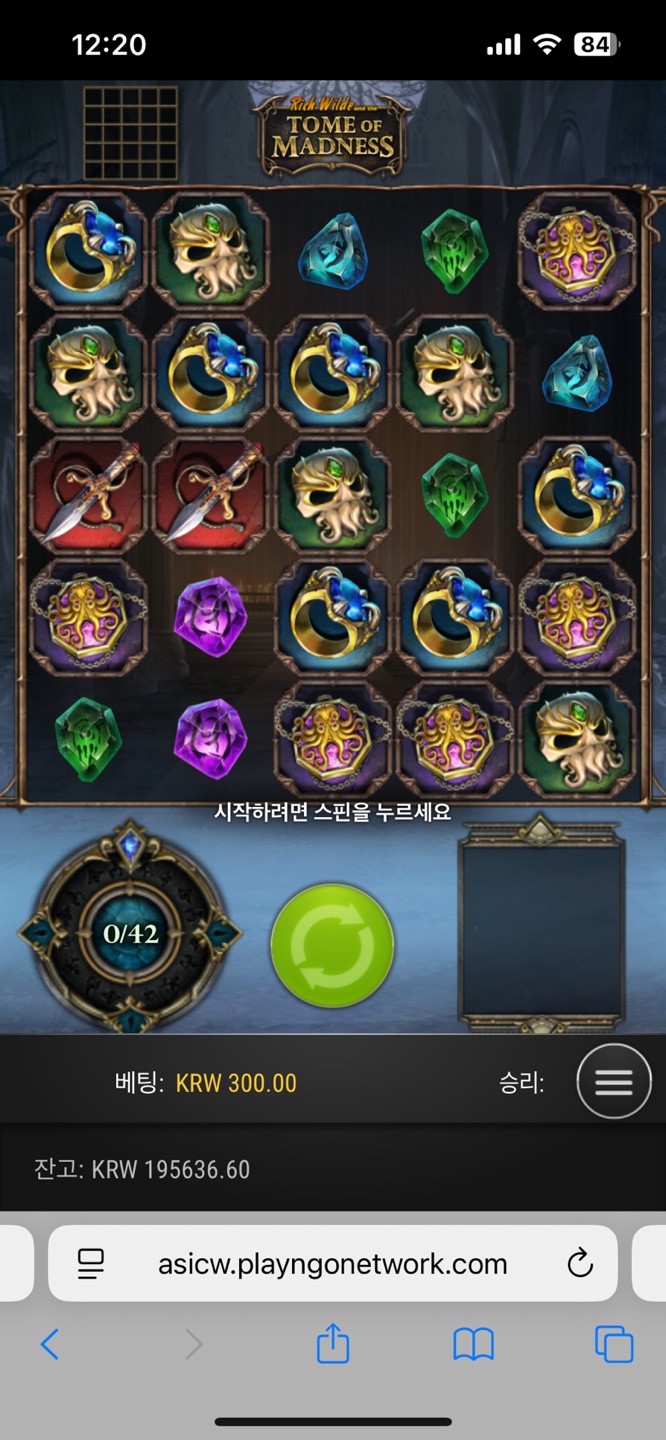666x1440 pixels.
Task: Open Safari bookmarks
Action: 474,1345
